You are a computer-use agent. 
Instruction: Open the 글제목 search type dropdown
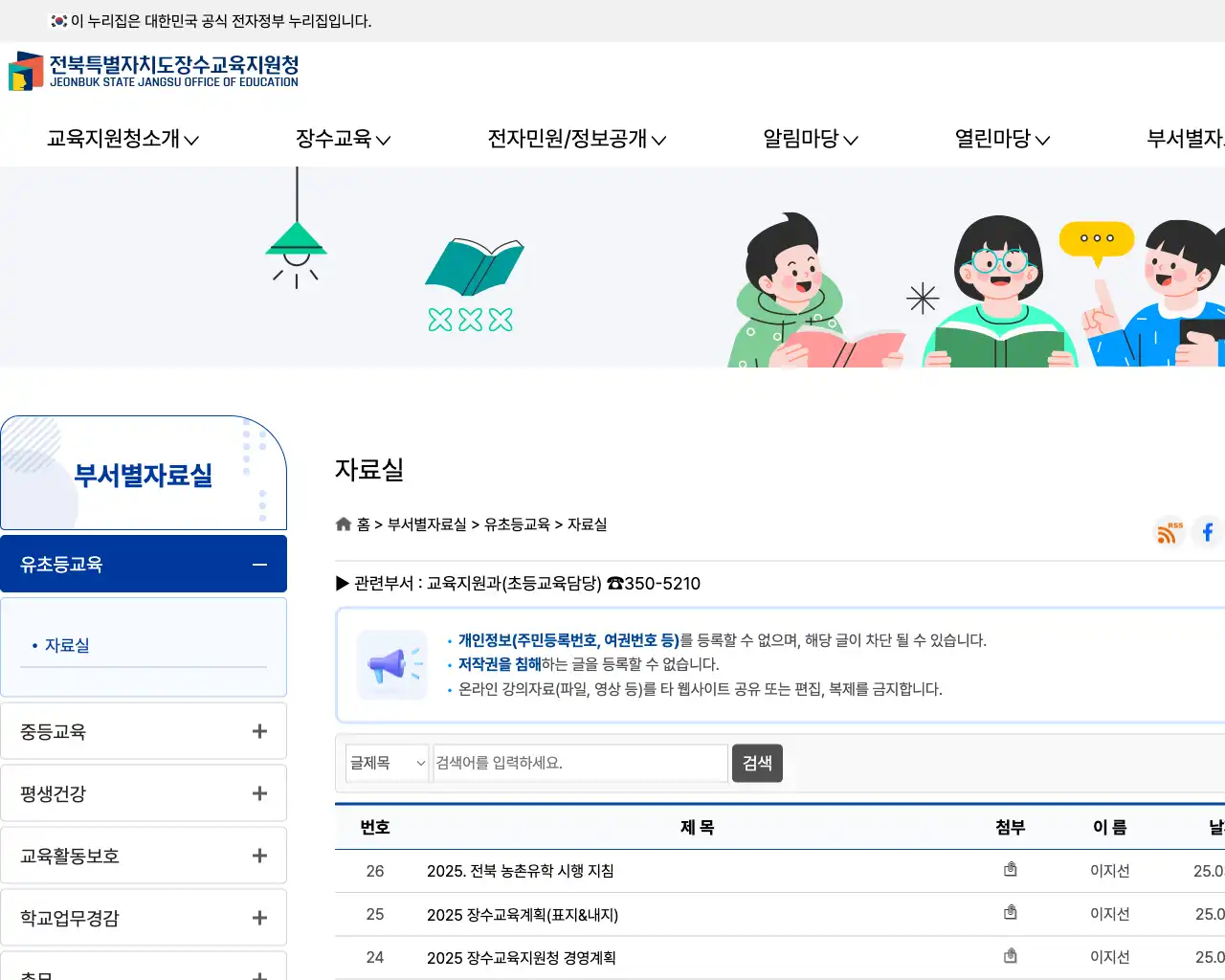point(387,763)
